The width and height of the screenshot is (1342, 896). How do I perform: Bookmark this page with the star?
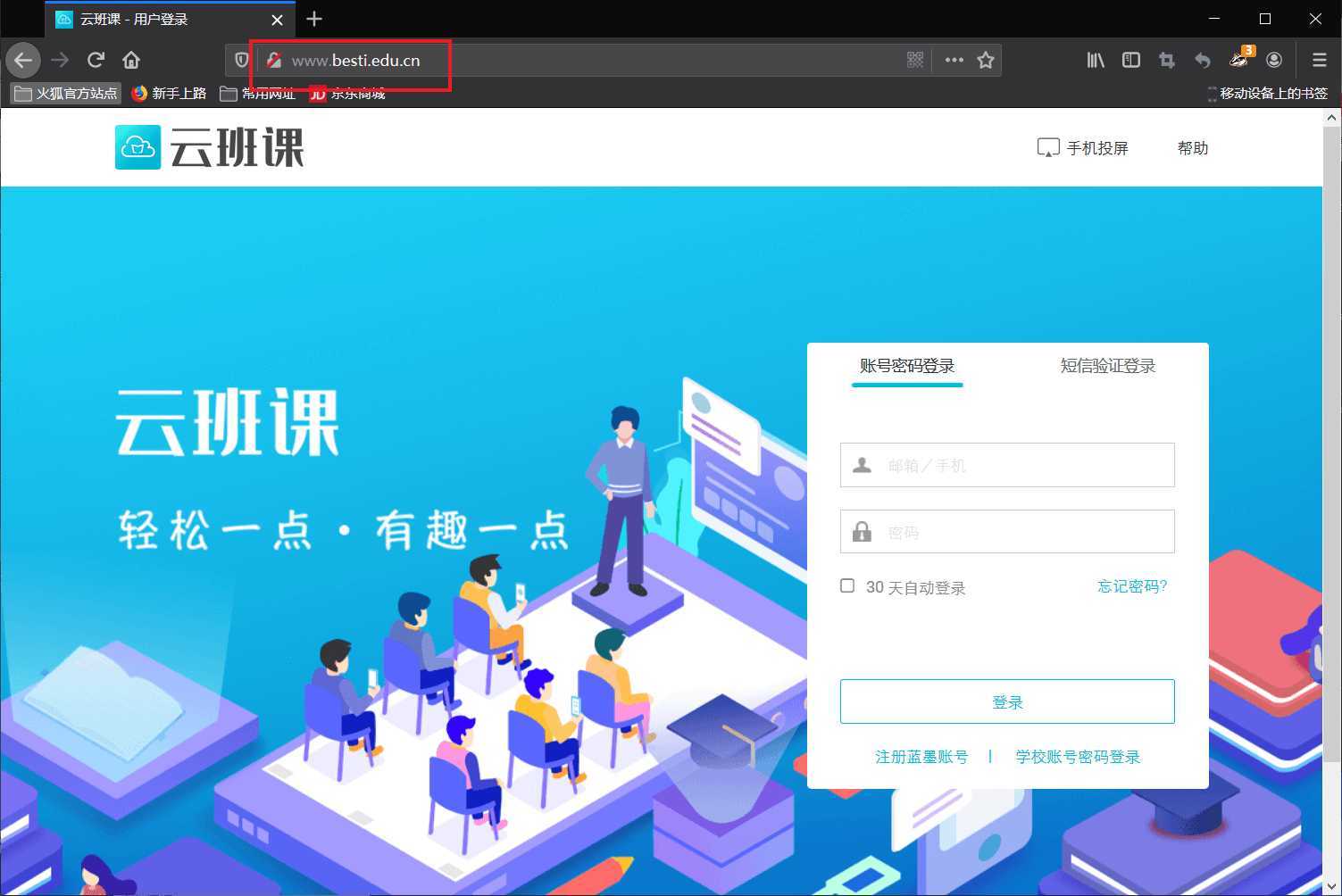click(x=986, y=60)
